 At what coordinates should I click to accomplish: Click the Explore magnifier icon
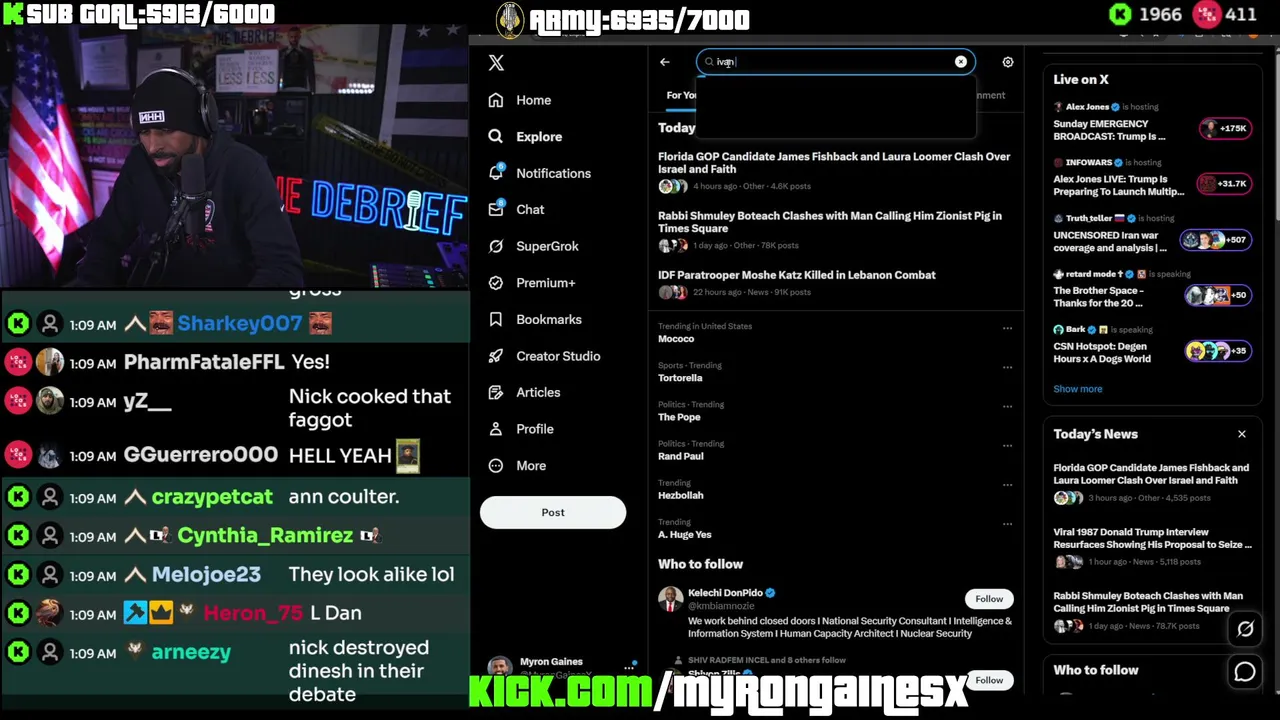[x=496, y=136]
